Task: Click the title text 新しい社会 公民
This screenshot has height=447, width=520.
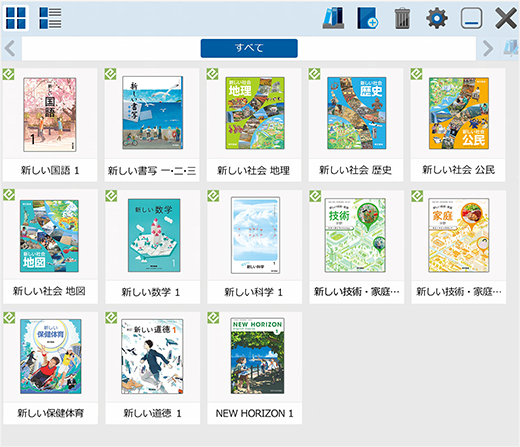Action: (x=458, y=170)
